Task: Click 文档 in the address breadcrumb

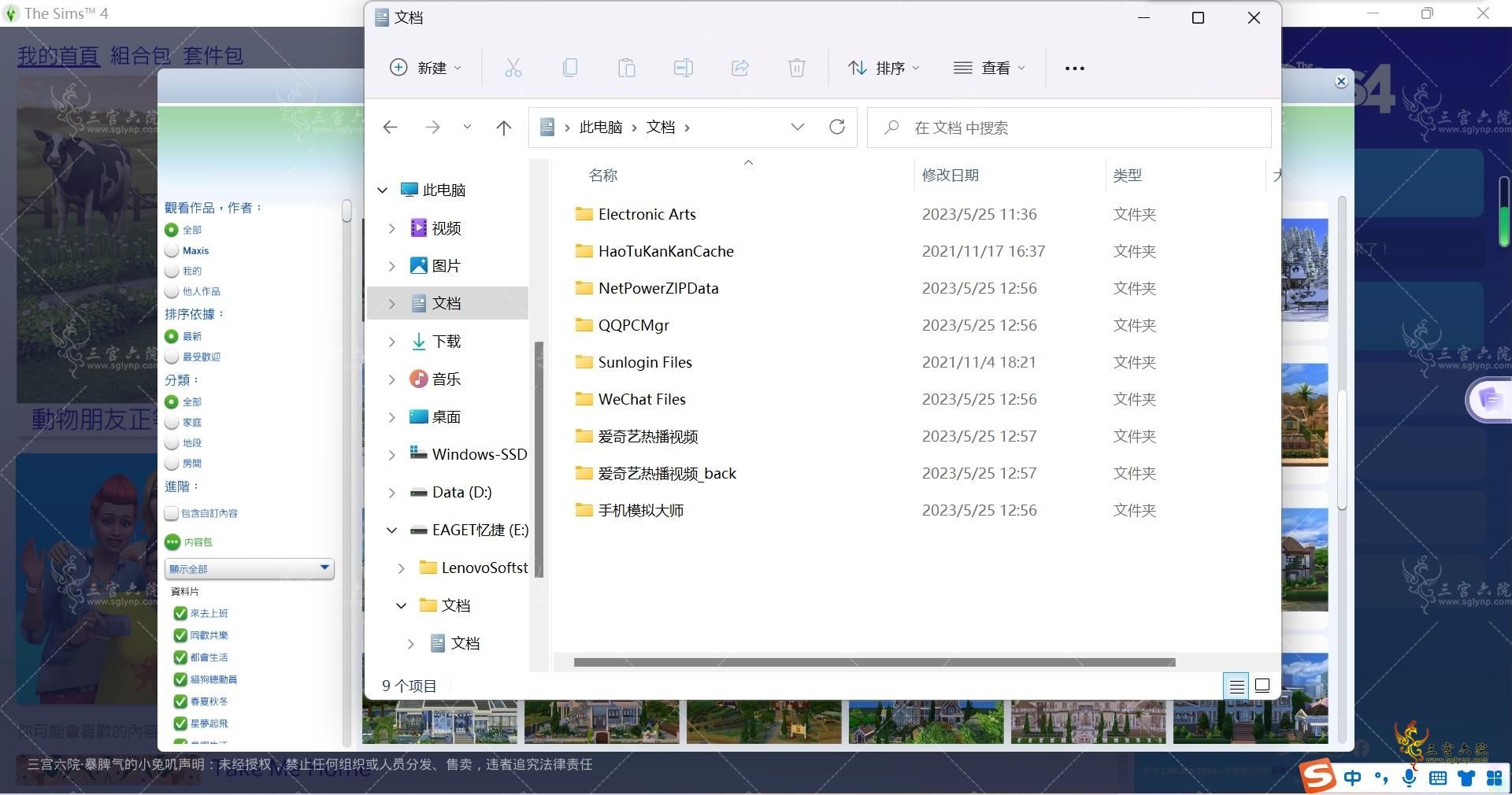Action: click(661, 128)
